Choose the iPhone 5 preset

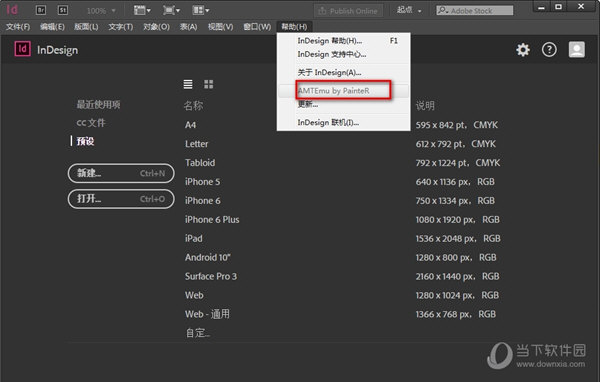[x=202, y=182]
